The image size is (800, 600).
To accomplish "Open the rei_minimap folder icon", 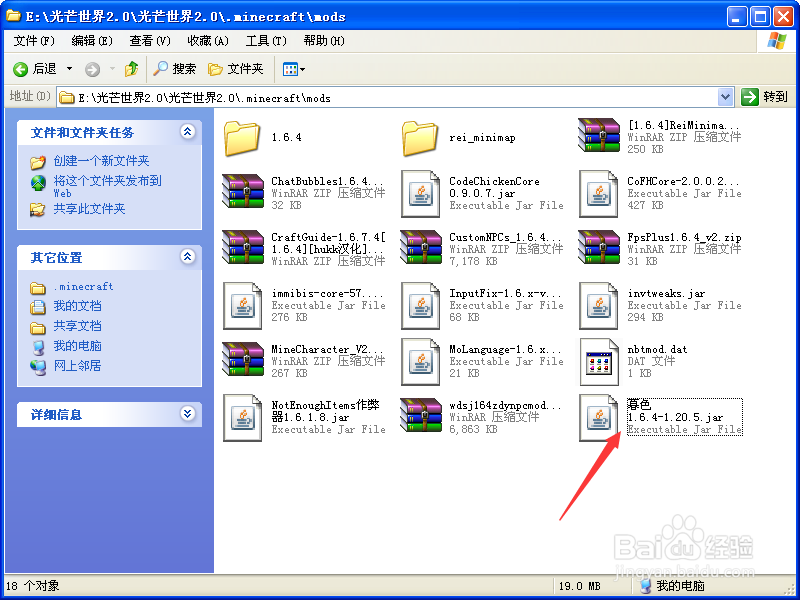I will tap(420, 138).
